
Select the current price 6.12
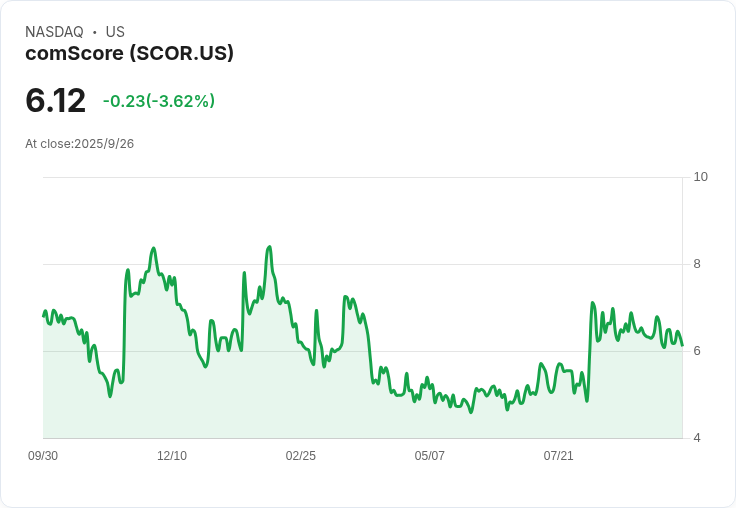coord(55,100)
